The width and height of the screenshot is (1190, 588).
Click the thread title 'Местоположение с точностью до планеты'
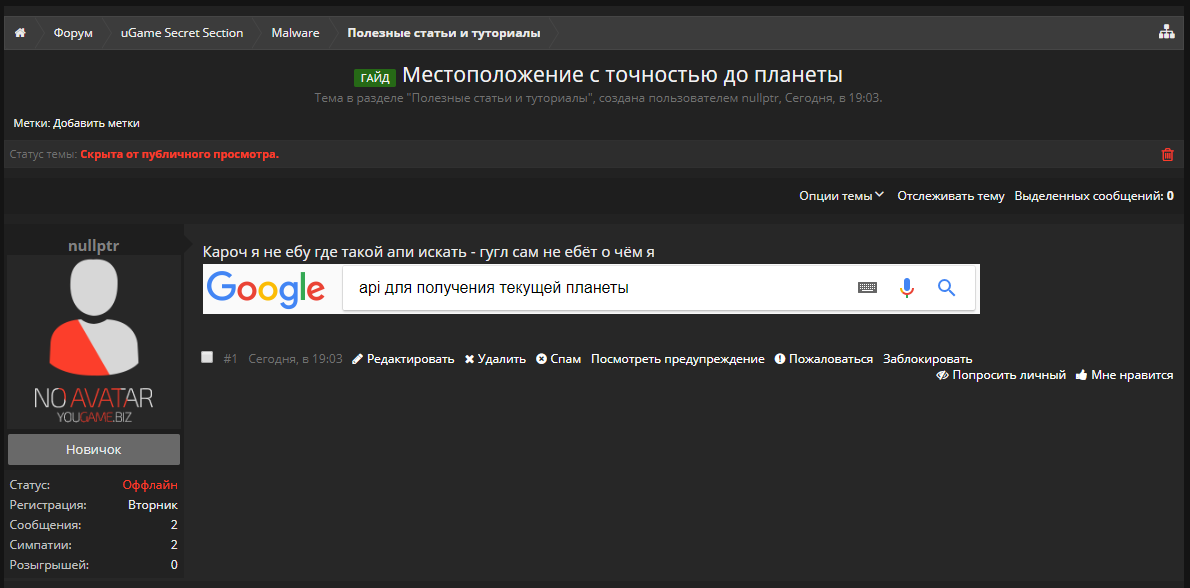click(622, 75)
